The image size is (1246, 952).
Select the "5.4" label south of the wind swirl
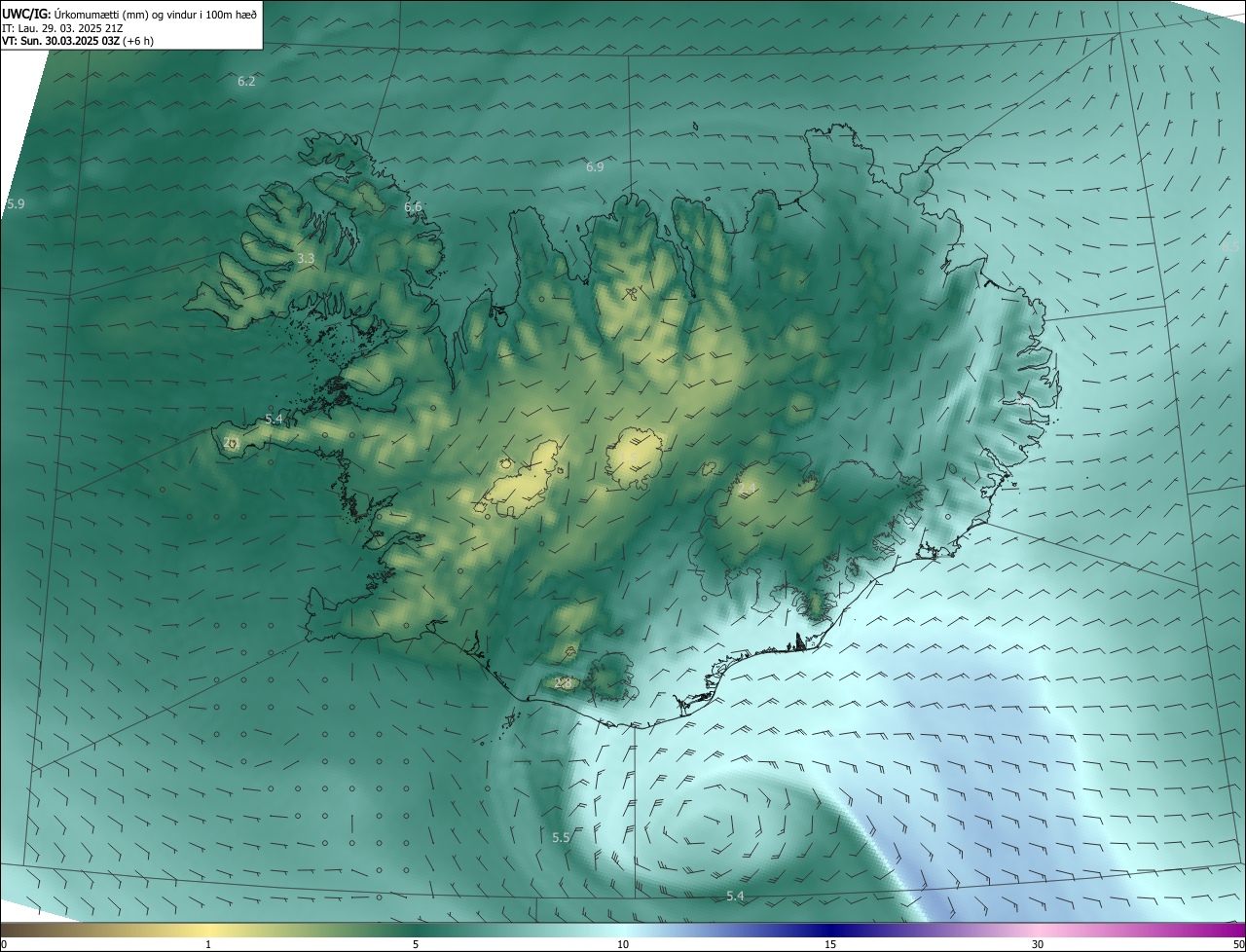tap(735, 896)
